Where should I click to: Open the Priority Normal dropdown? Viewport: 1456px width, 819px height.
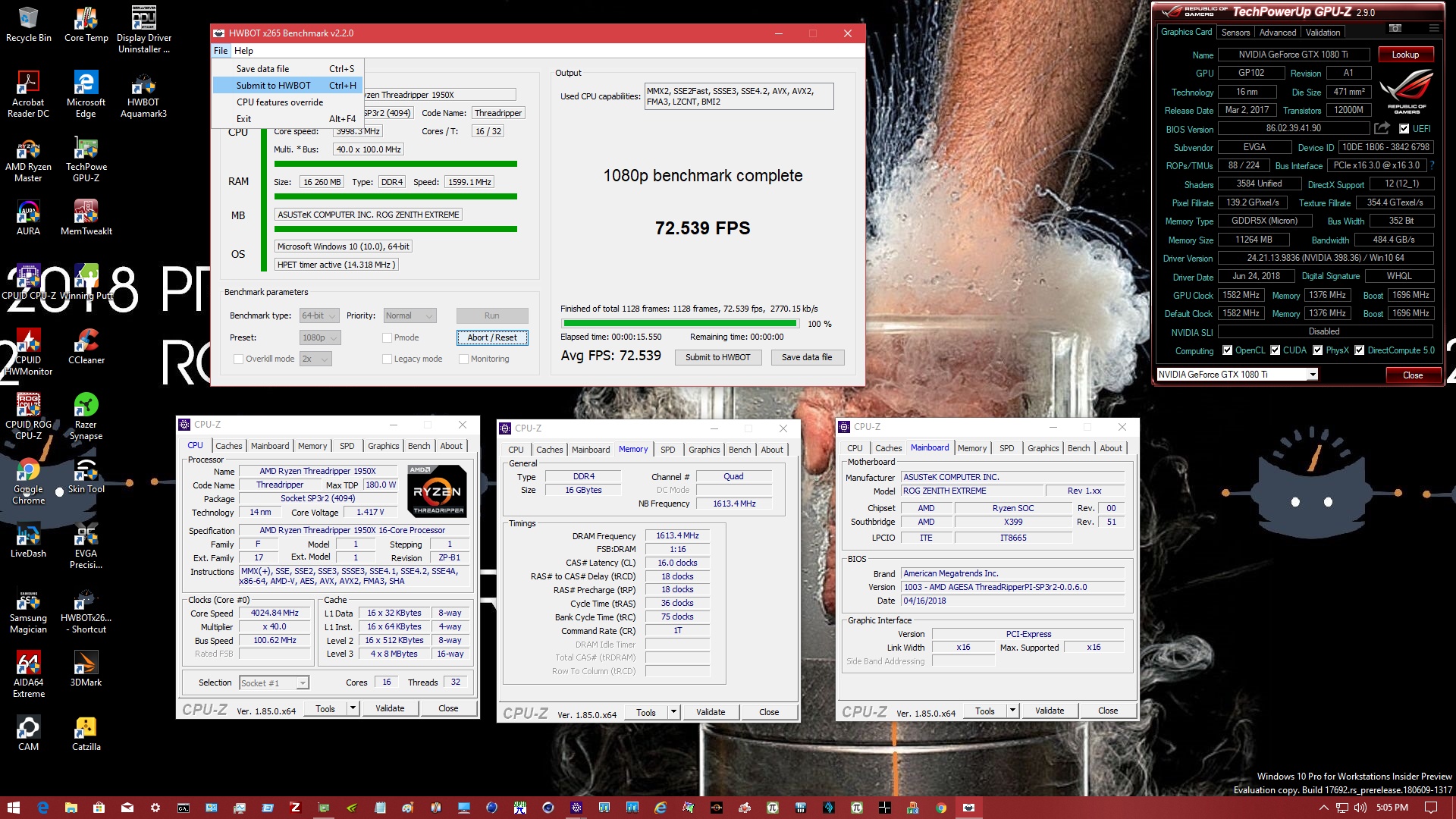[409, 316]
